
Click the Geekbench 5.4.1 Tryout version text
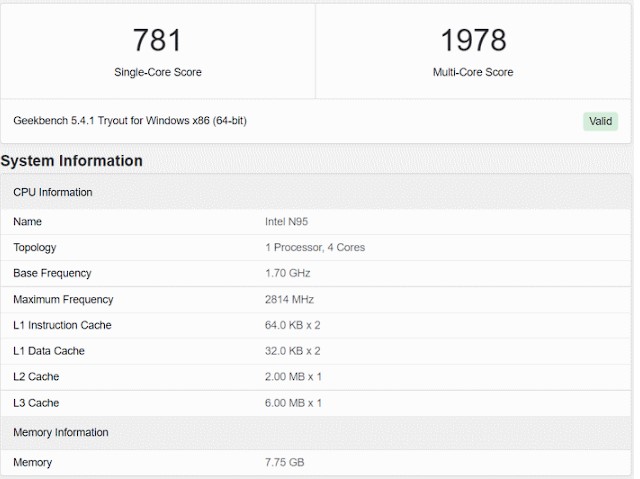130,121
